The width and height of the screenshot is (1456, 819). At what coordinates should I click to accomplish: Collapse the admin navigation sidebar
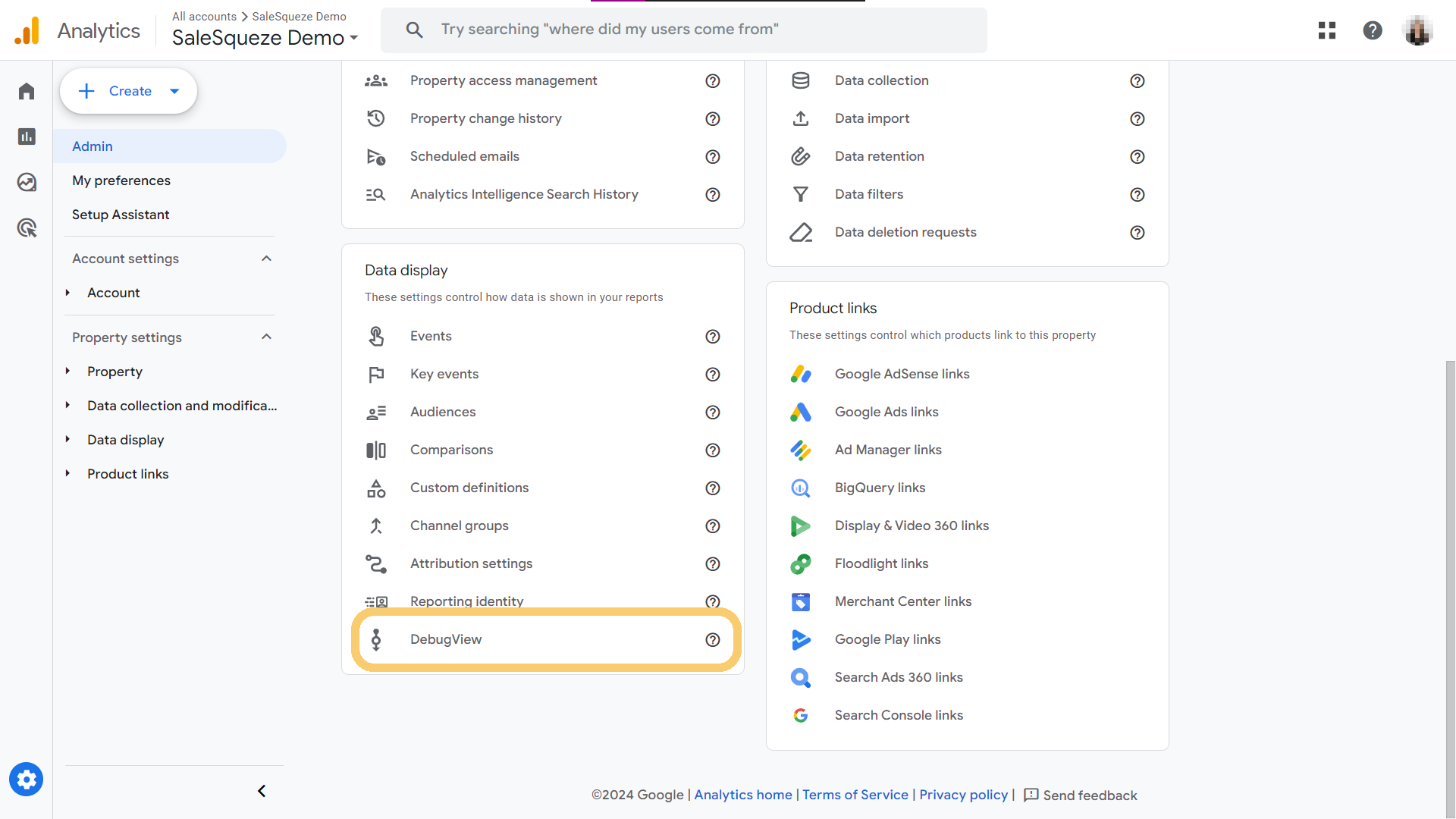pos(262,791)
